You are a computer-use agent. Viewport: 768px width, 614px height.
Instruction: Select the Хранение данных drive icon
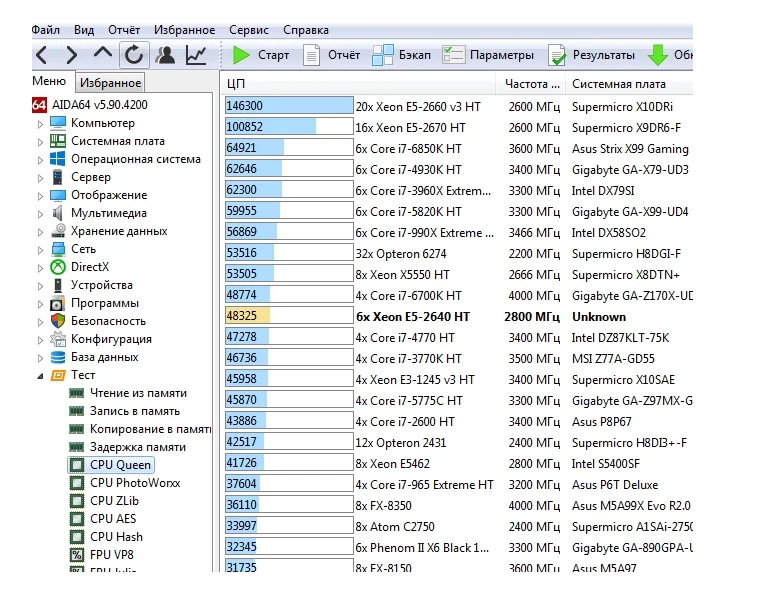pyautogui.click(x=58, y=231)
